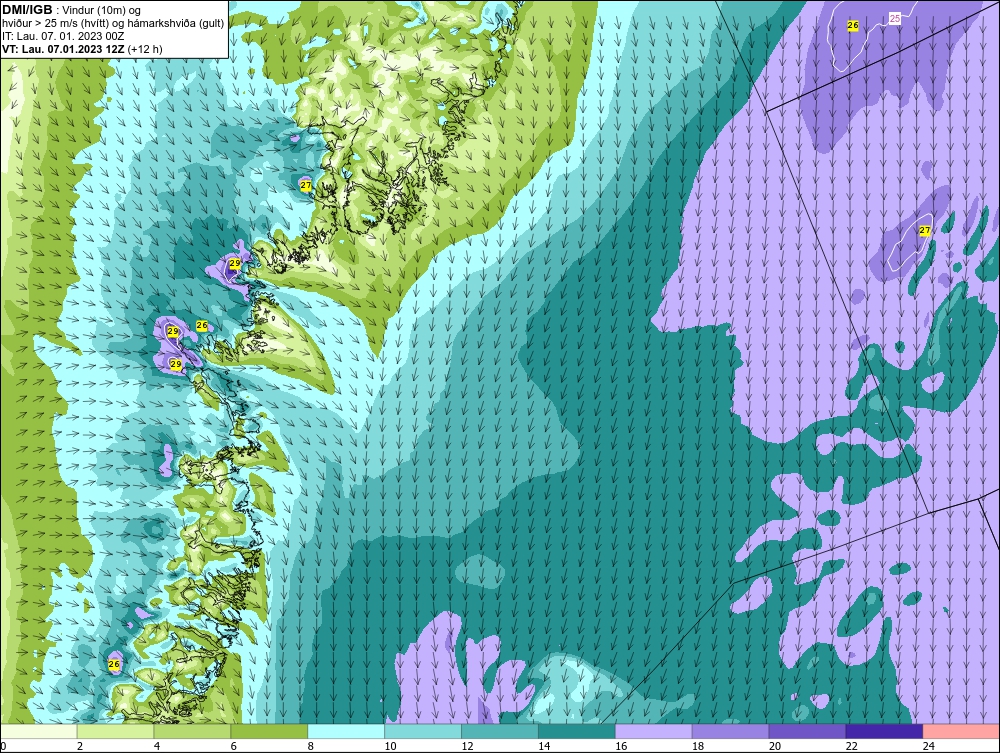This screenshot has height=753, width=1000.
Task: Click the legend scale number 22
Action: (x=852, y=746)
